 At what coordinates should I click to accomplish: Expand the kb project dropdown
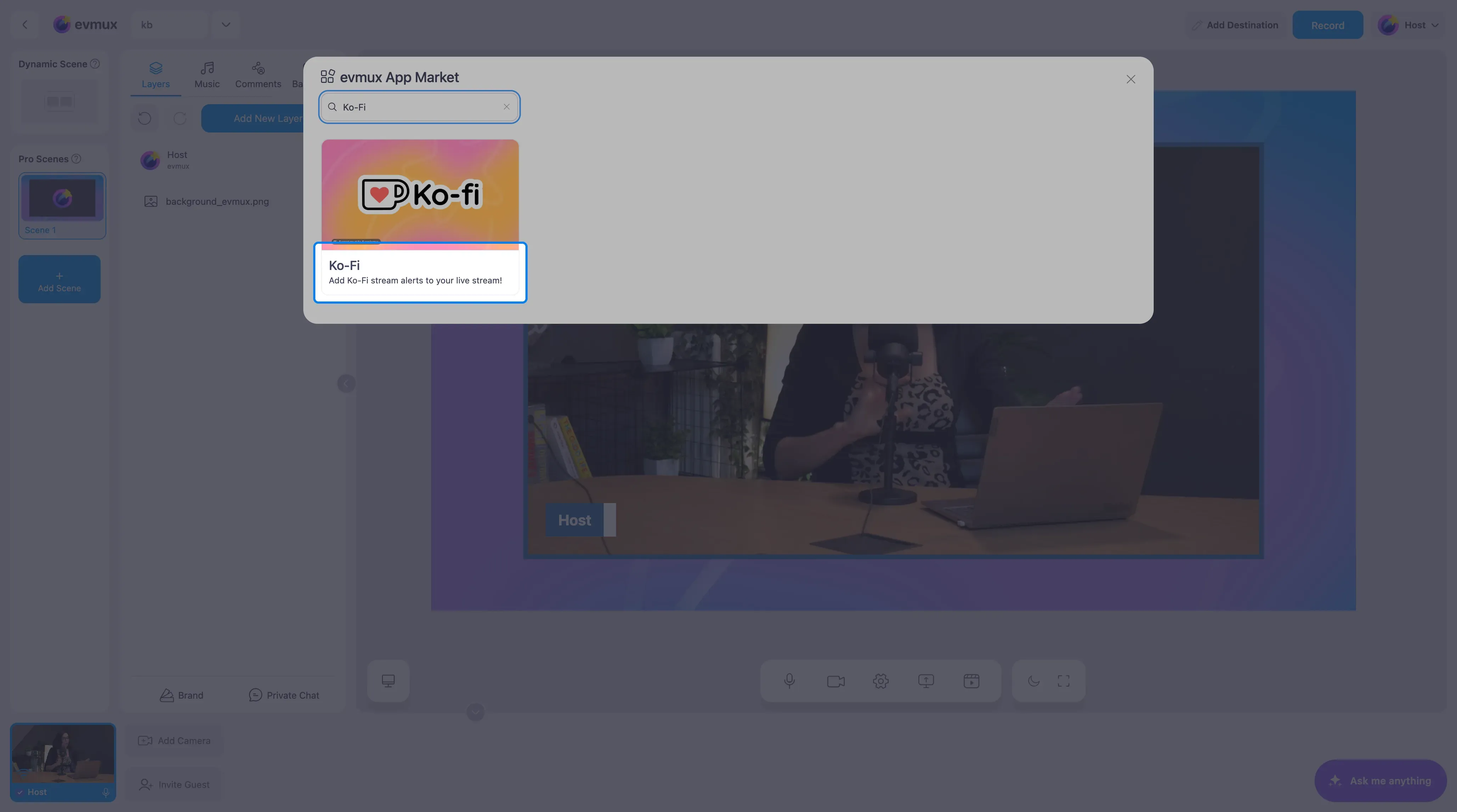(x=226, y=25)
